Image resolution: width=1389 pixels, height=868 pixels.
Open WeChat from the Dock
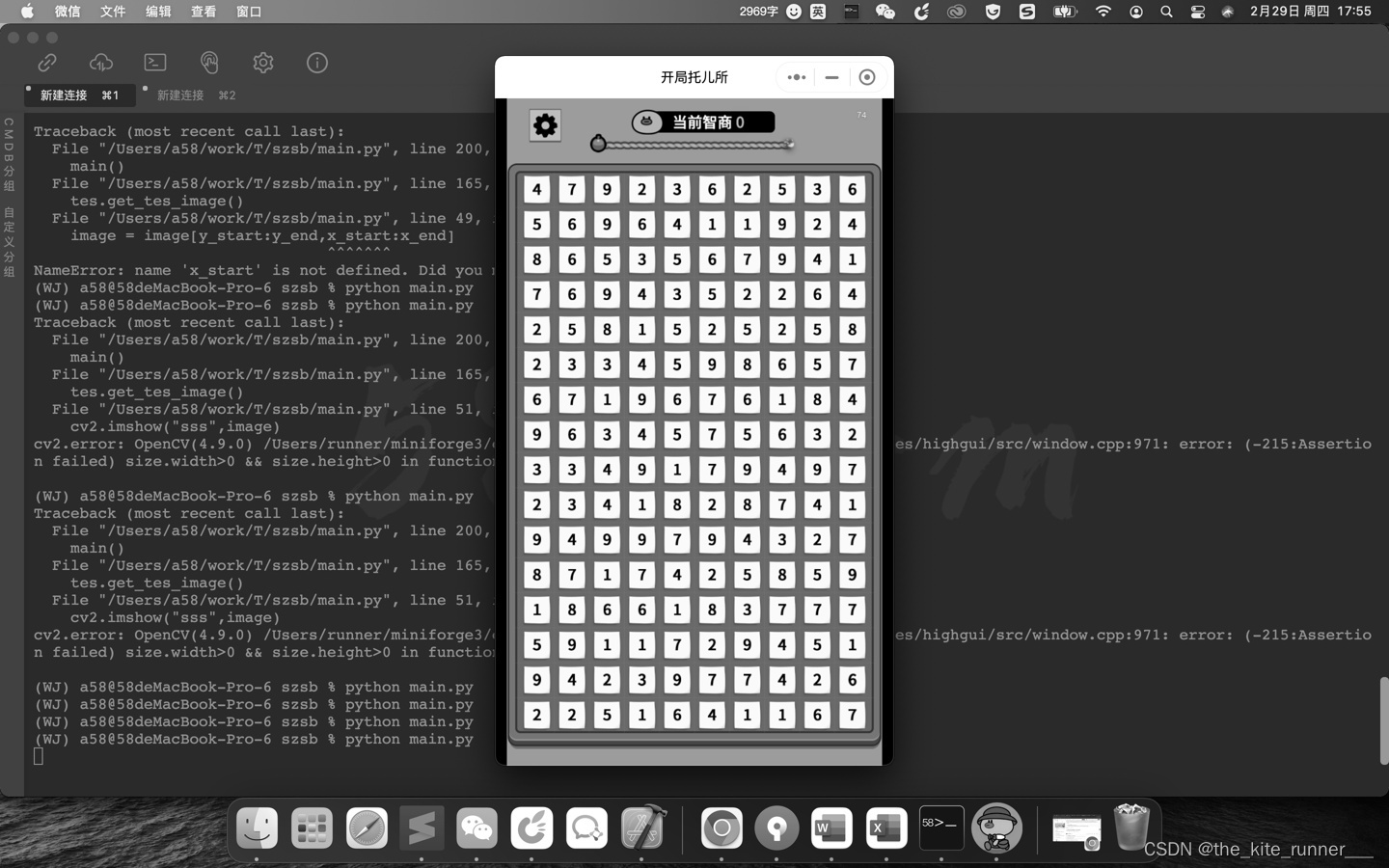[477, 827]
